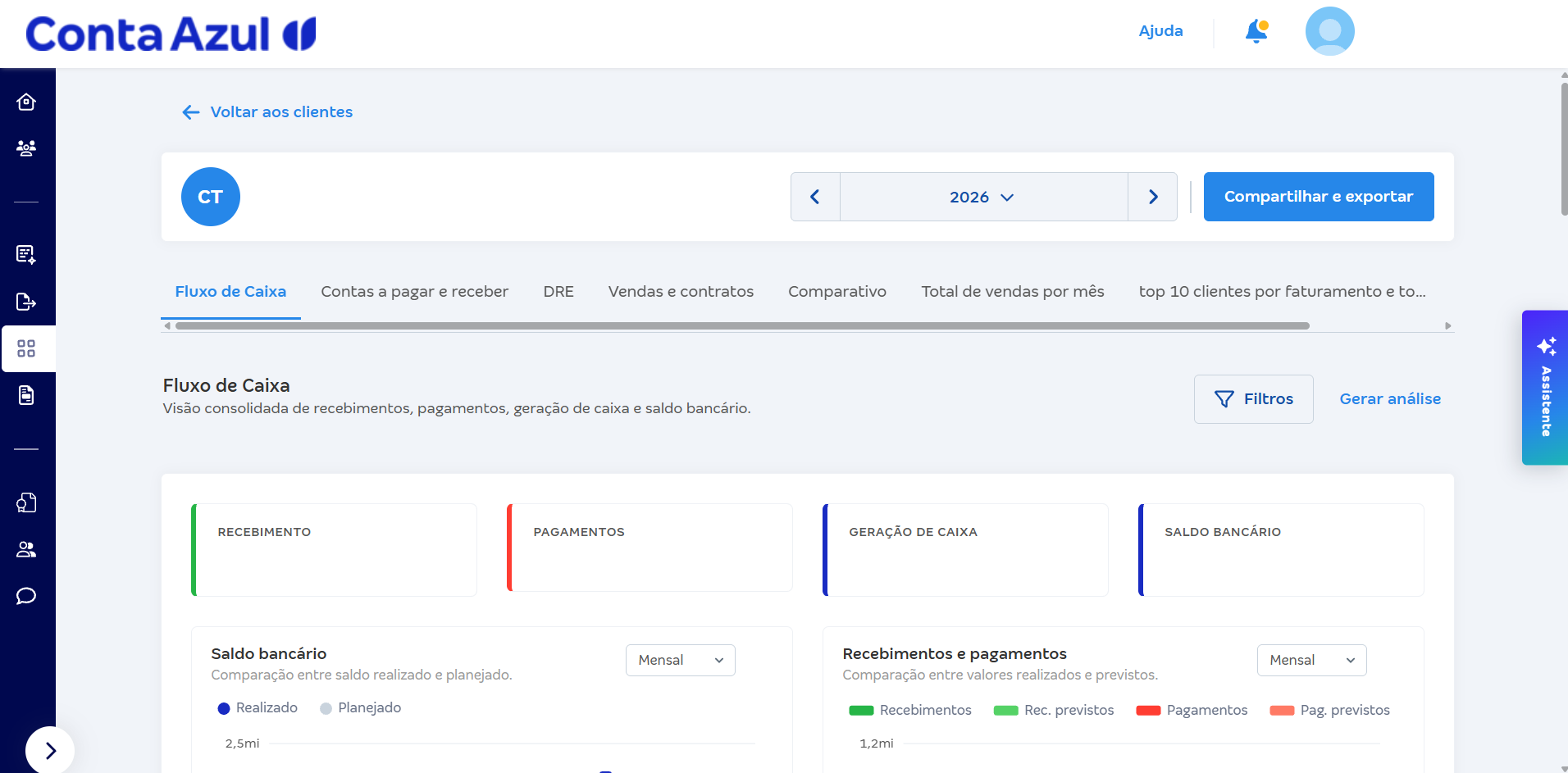Open the 2026 year dropdown
This screenshot has height=773, width=1568.
point(983,197)
